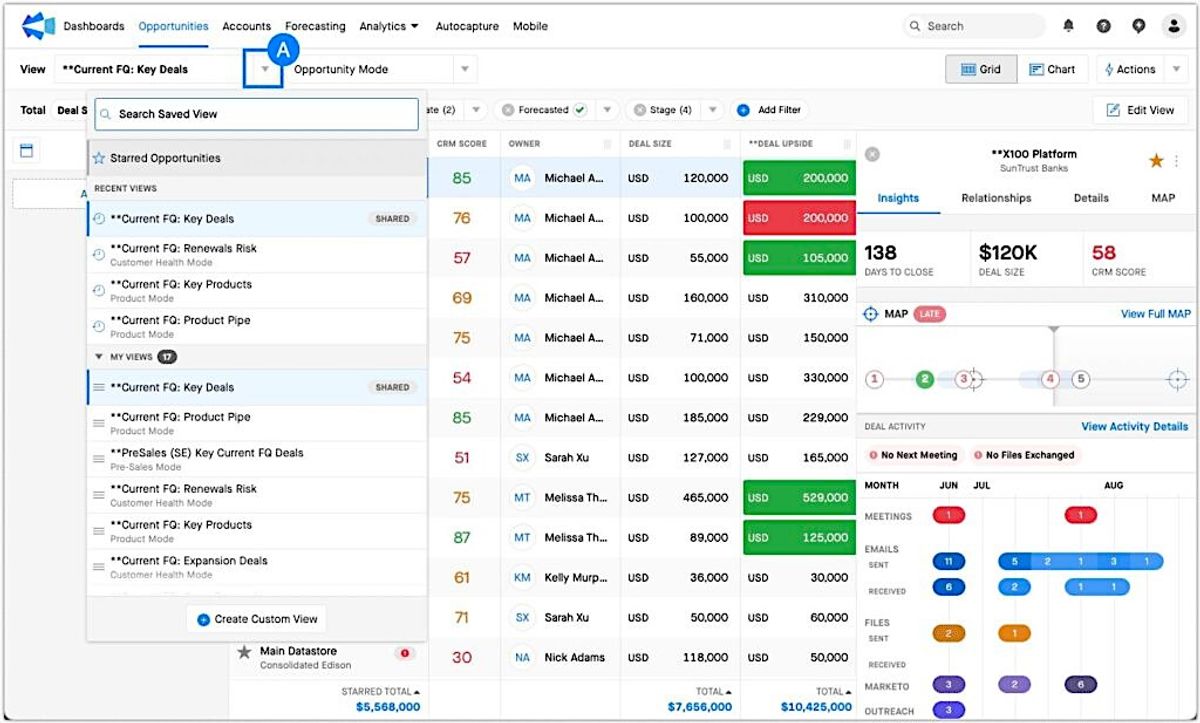Click the Main Datastore star icon
The width and height of the screenshot is (1200, 723).
pos(245,652)
